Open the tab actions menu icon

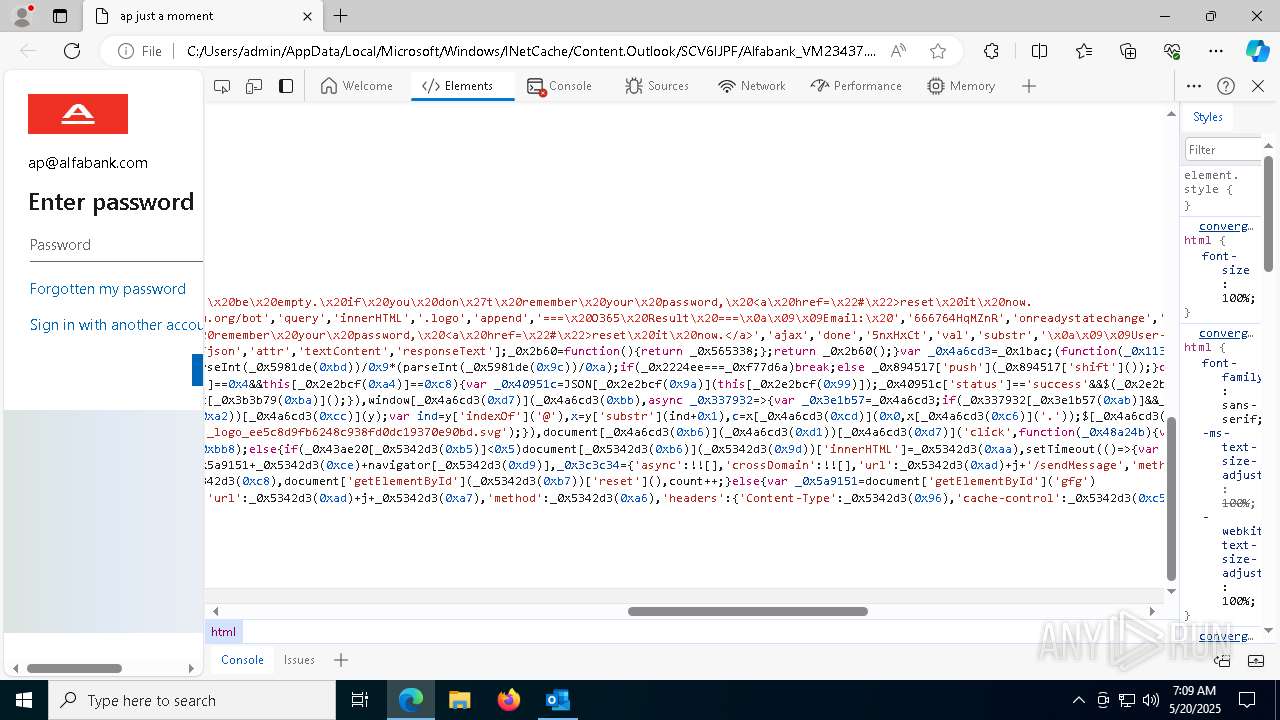coord(60,16)
